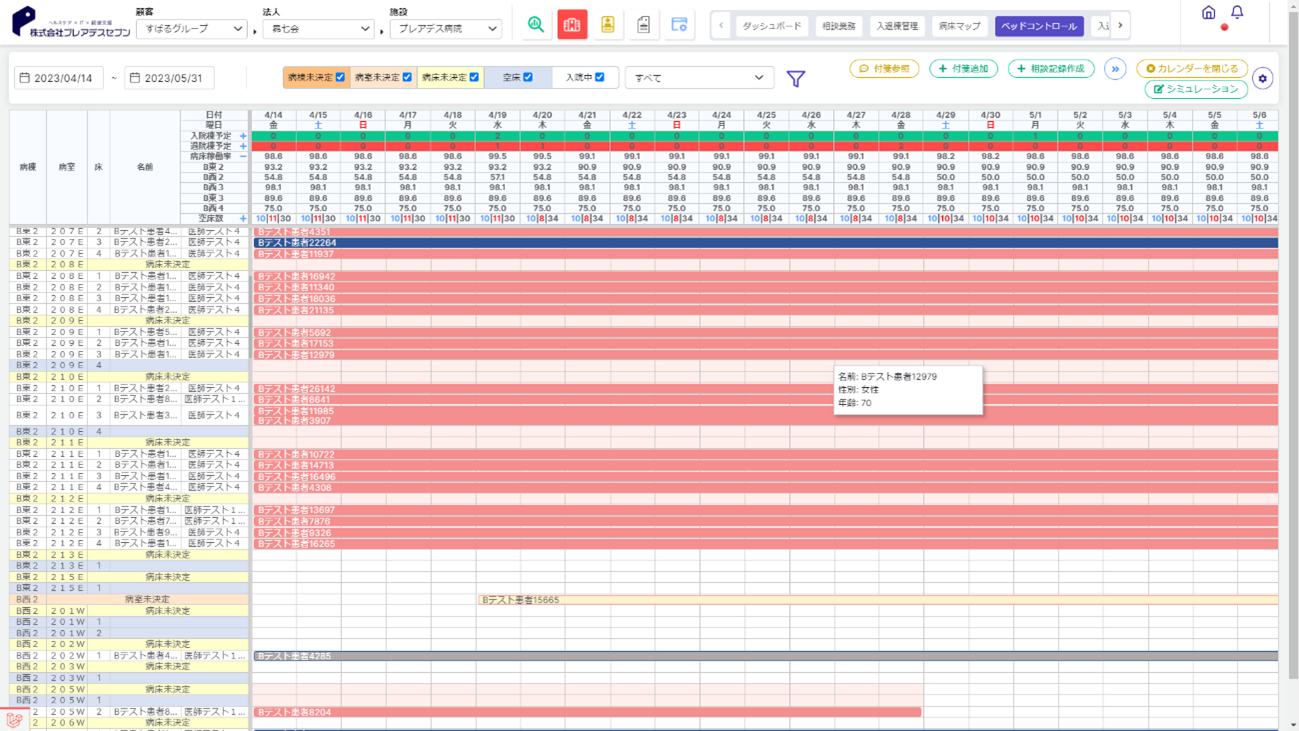Switch to the ダッシュボード tab

771,26
